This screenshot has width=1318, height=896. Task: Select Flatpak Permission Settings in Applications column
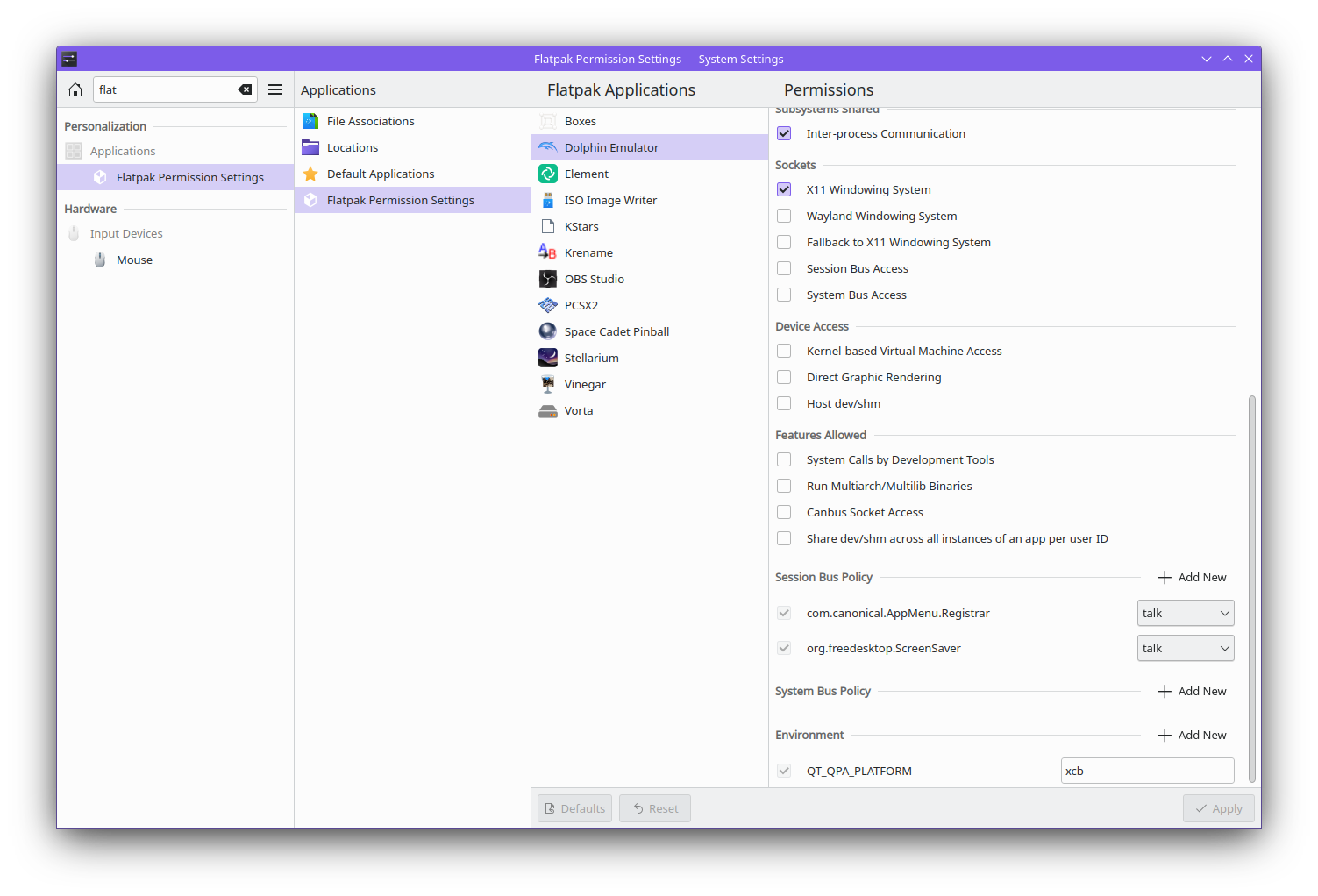point(412,200)
